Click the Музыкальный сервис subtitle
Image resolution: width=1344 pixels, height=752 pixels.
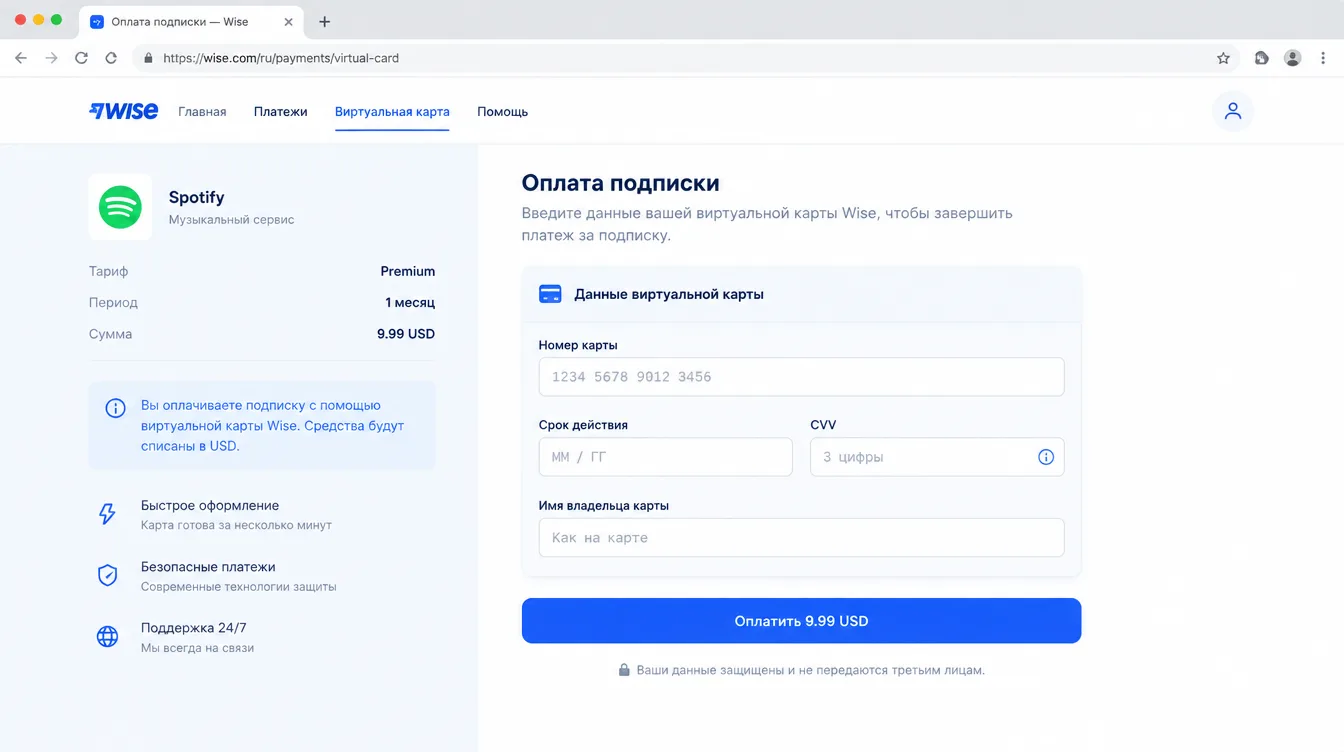(231, 219)
